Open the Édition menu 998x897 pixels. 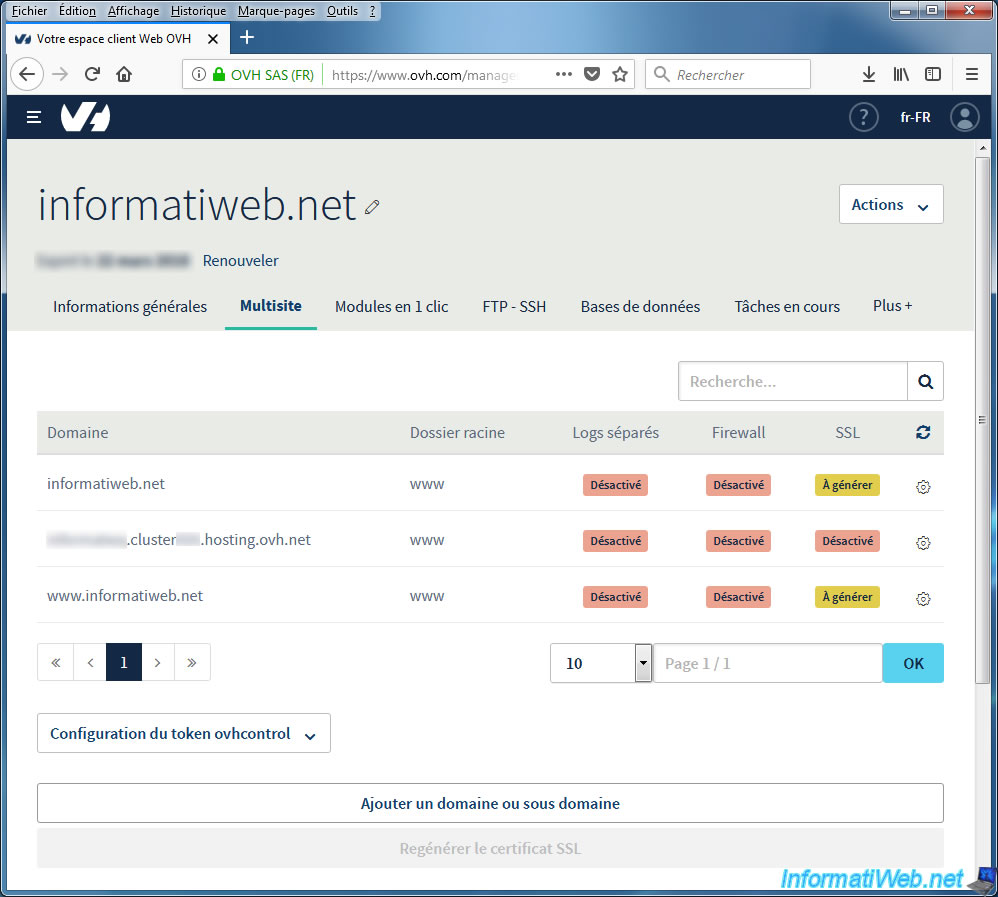(x=77, y=11)
